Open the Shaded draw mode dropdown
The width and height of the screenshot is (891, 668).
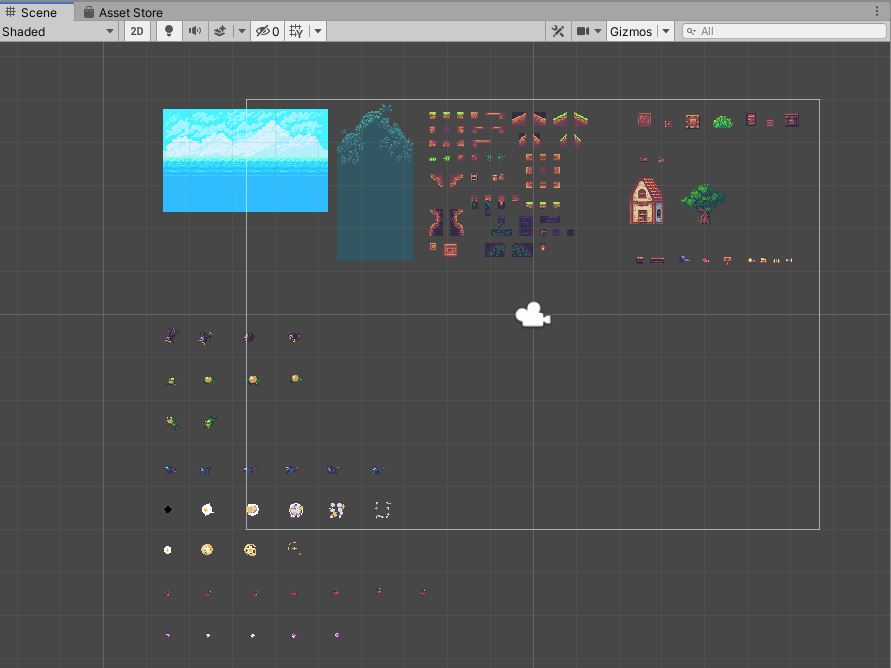point(58,31)
